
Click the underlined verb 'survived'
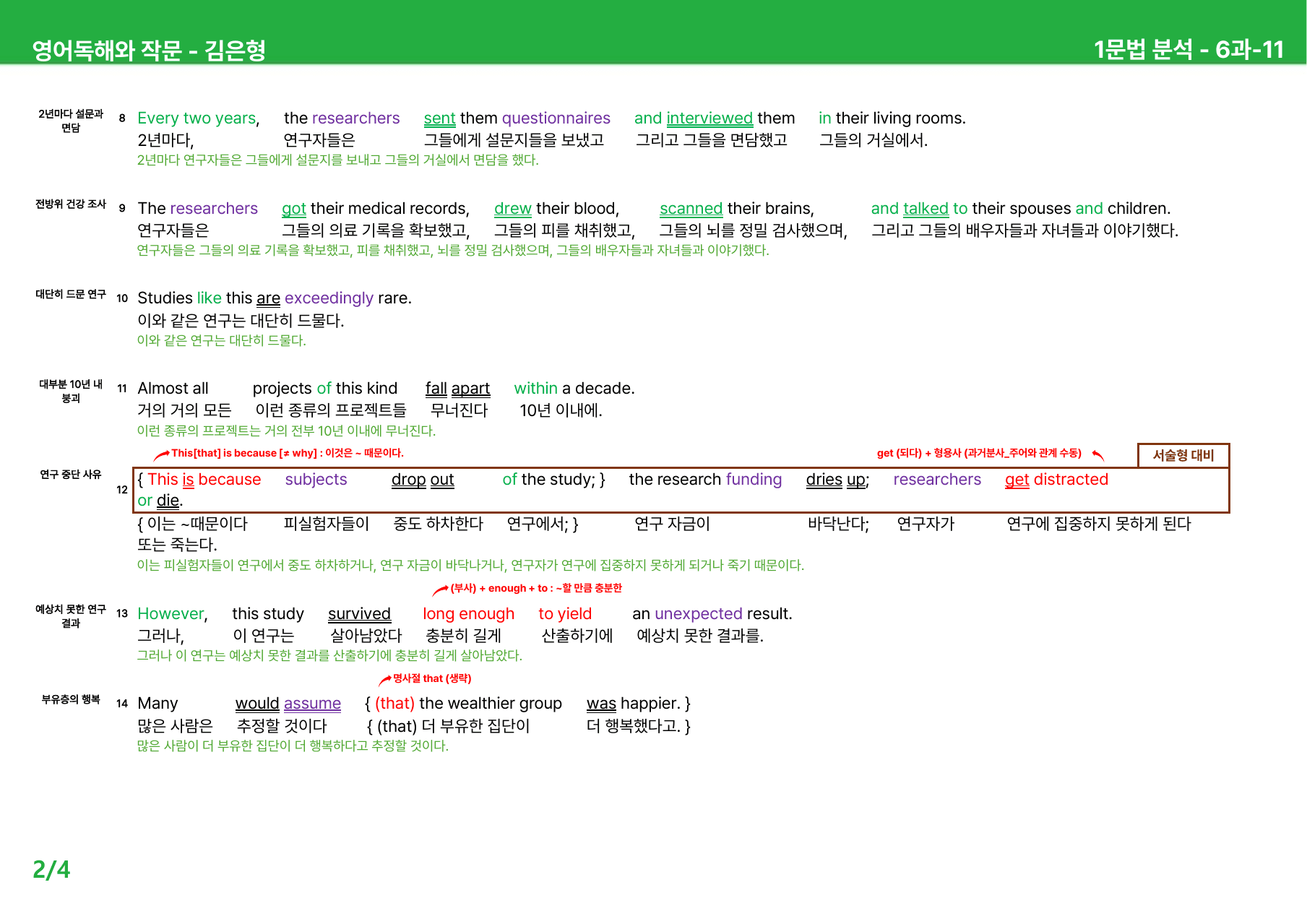[359, 614]
